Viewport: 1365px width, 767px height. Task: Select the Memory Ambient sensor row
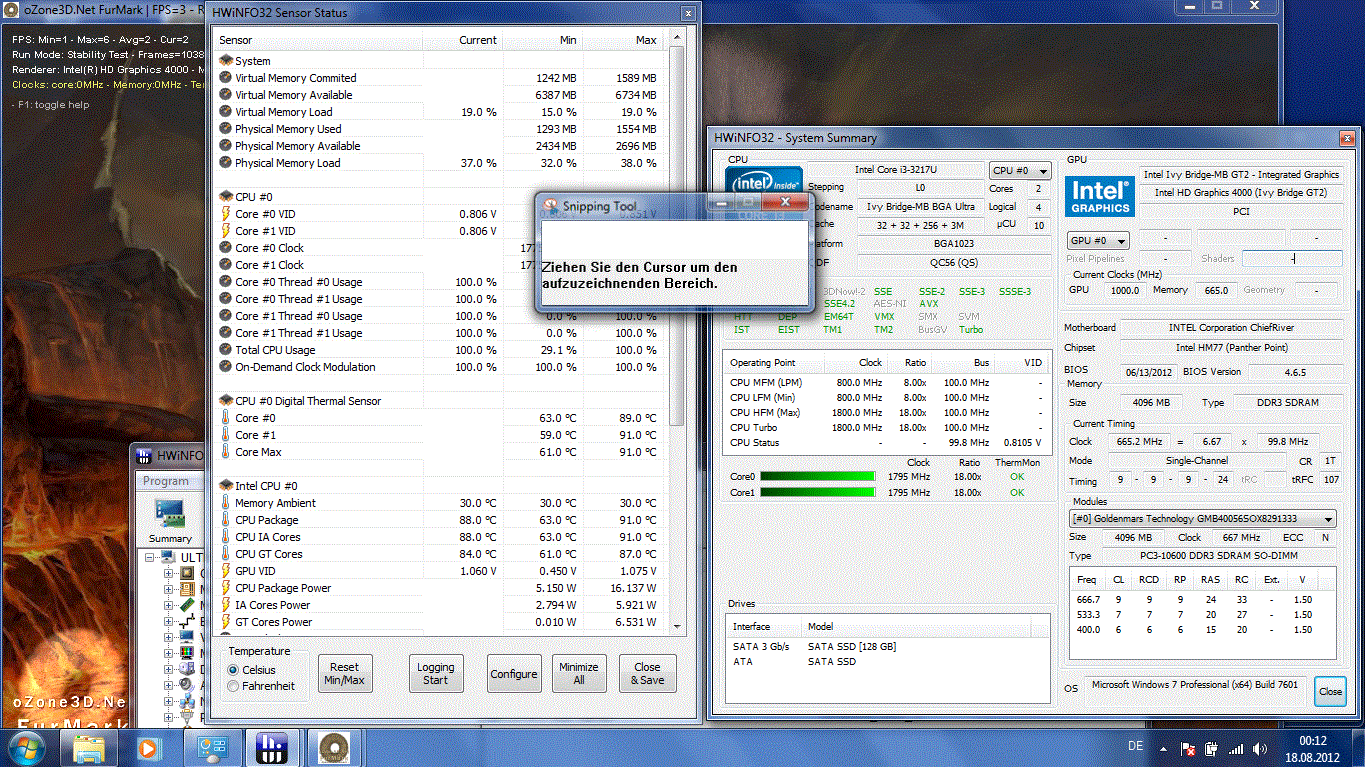pos(440,503)
